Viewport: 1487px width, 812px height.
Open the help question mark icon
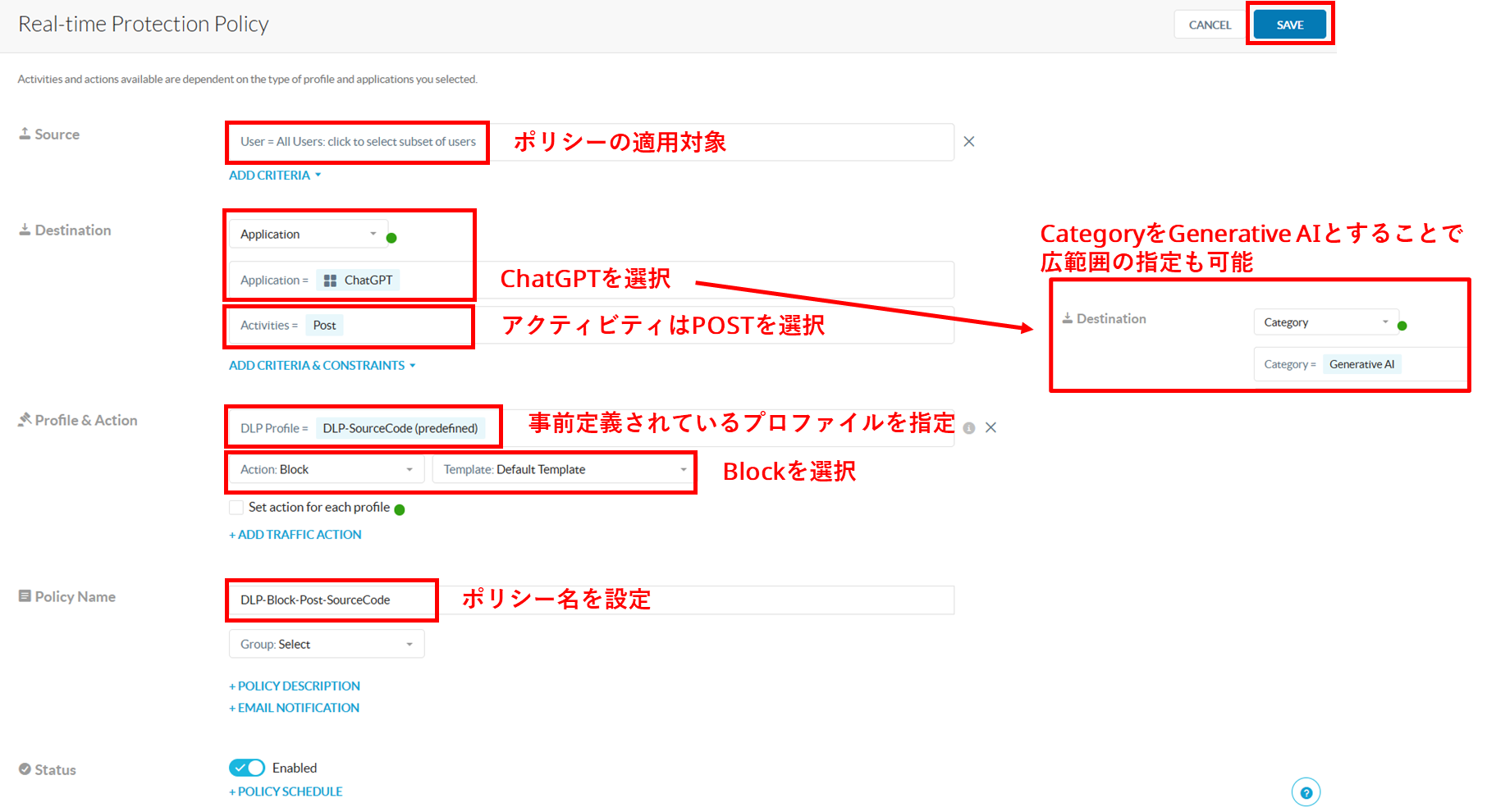[1306, 791]
